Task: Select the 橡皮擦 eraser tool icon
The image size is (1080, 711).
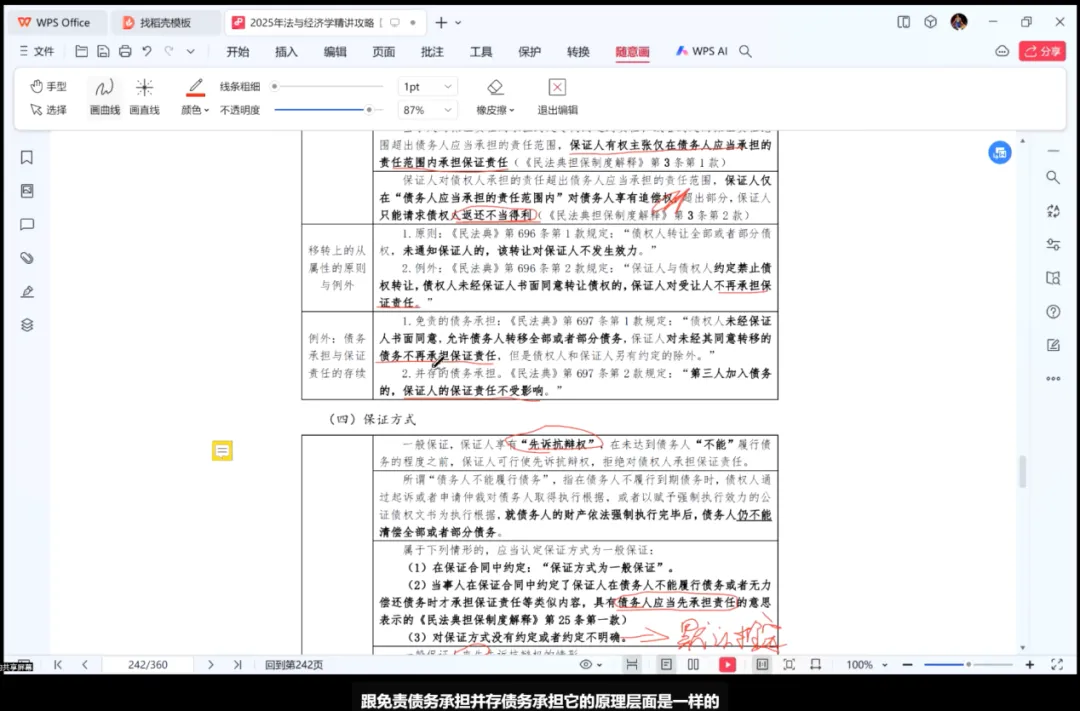Action: coord(495,87)
